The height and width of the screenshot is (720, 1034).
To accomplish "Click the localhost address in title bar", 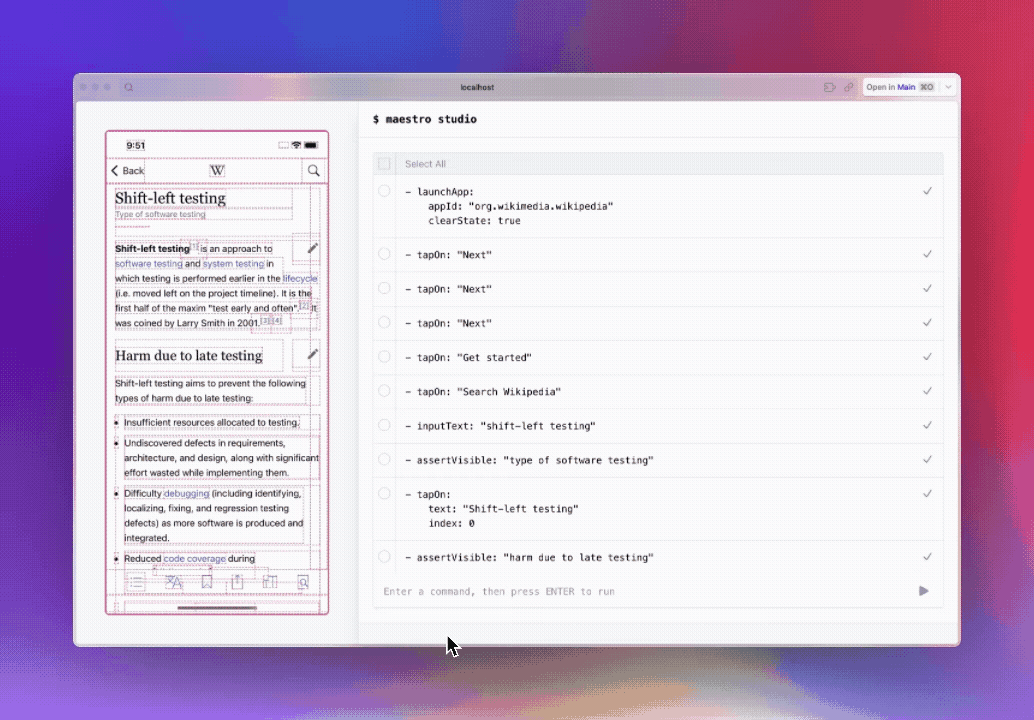I will 477,87.
